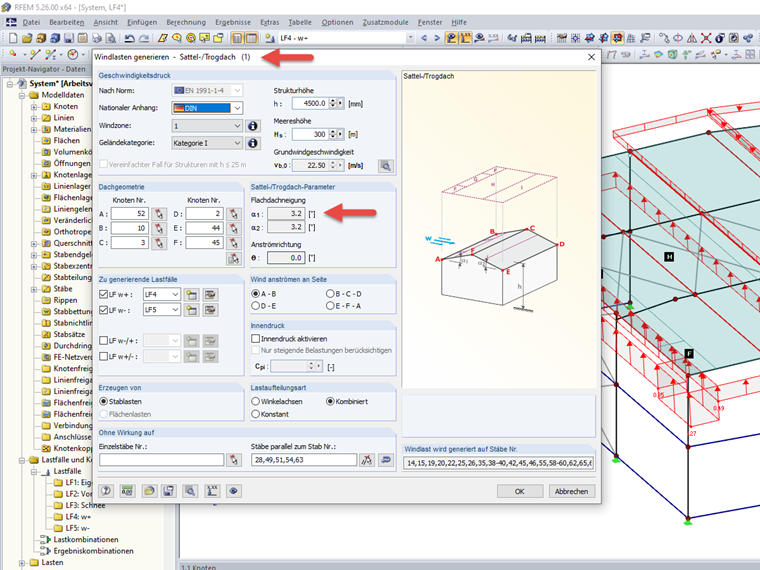760x570 pixels.
Task: Click load-from-folder icon in dialog footer
Action: [x=149, y=491]
